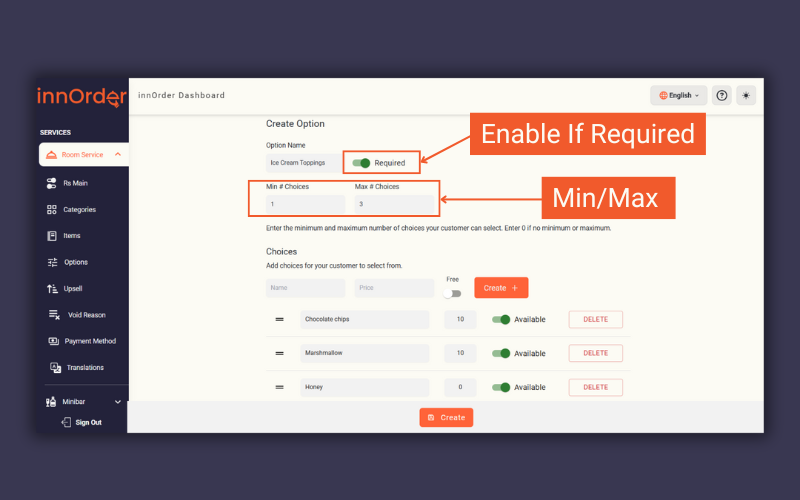800x500 pixels.
Task: Click the help question mark icon
Action: click(722, 95)
